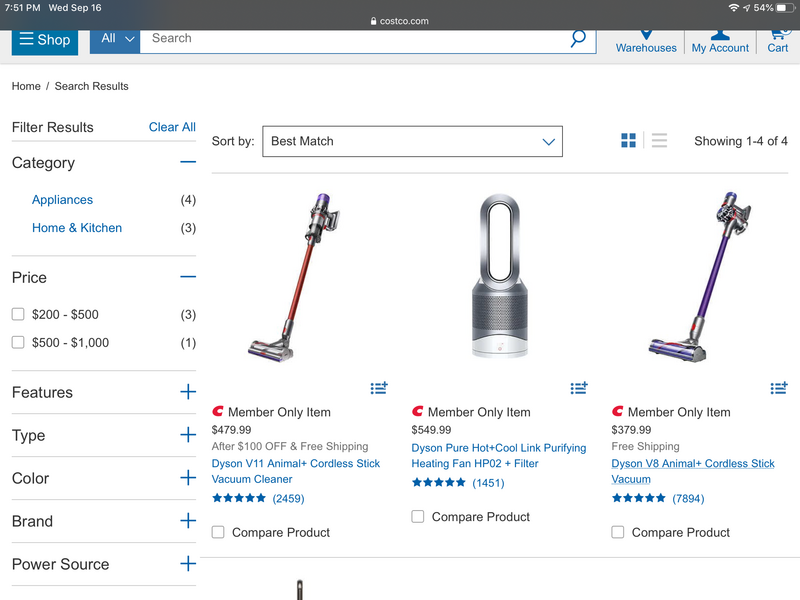Open Dyson Pure Hot+Cool fan image
This screenshot has width=800, height=600.
click(x=499, y=276)
